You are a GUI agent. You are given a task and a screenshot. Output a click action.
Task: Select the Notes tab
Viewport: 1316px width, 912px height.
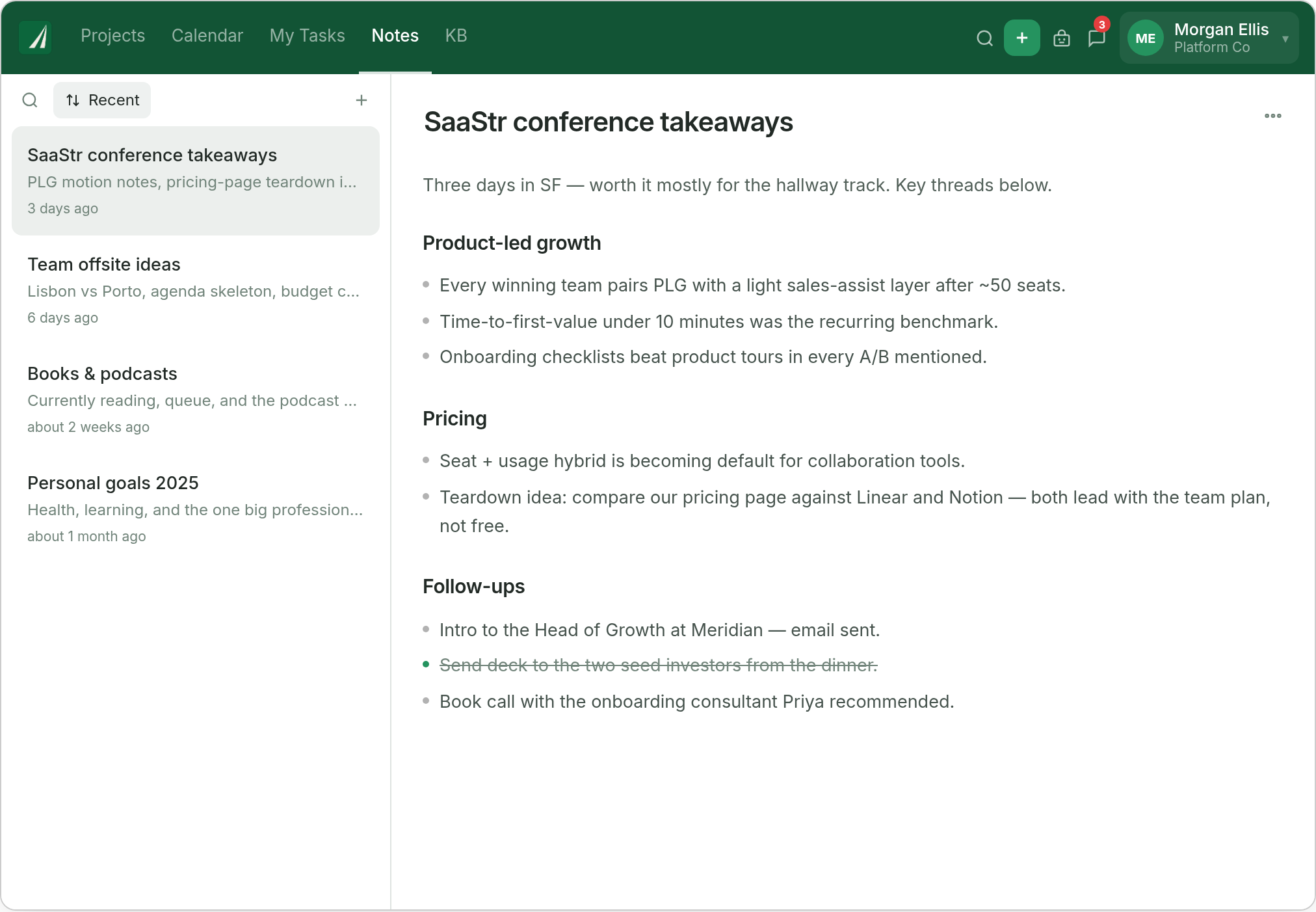(x=395, y=36)
